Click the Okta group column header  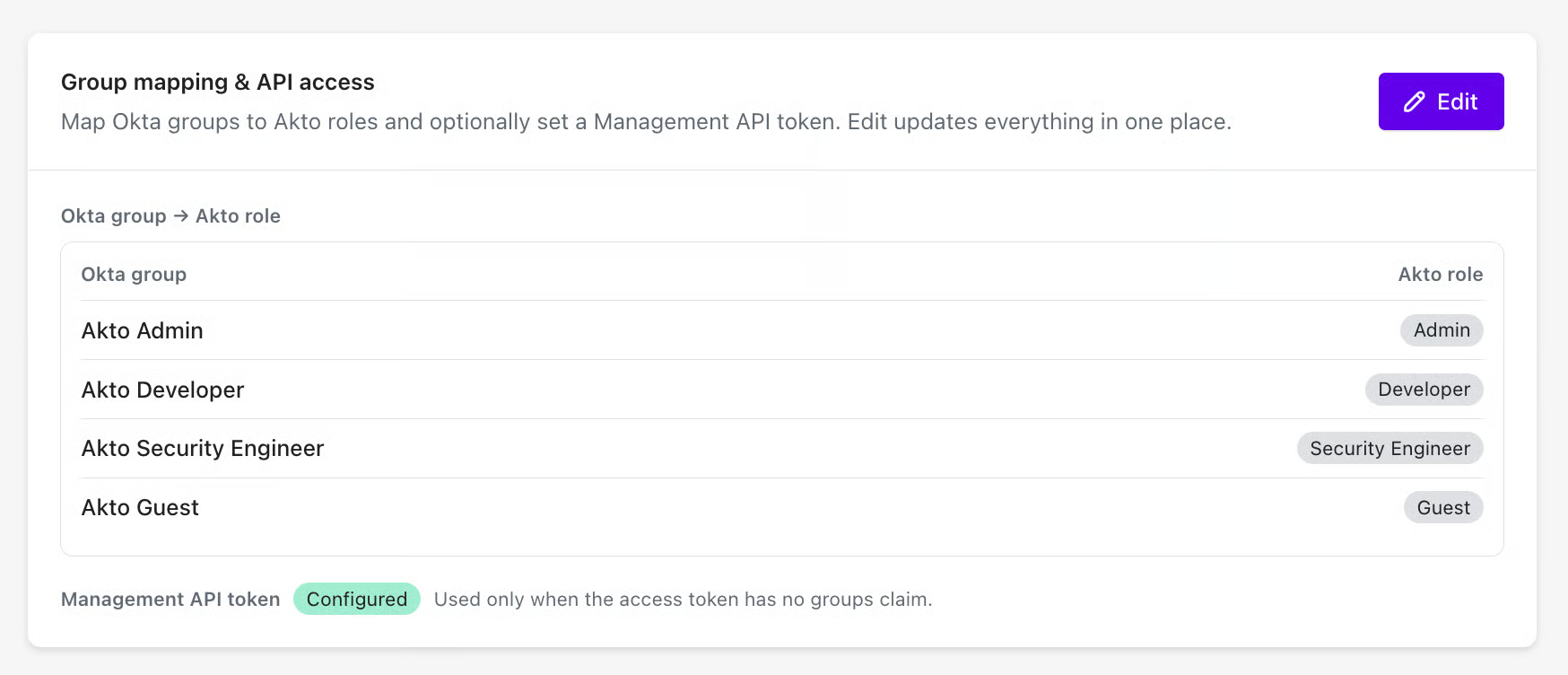click(x=134, y=275)
